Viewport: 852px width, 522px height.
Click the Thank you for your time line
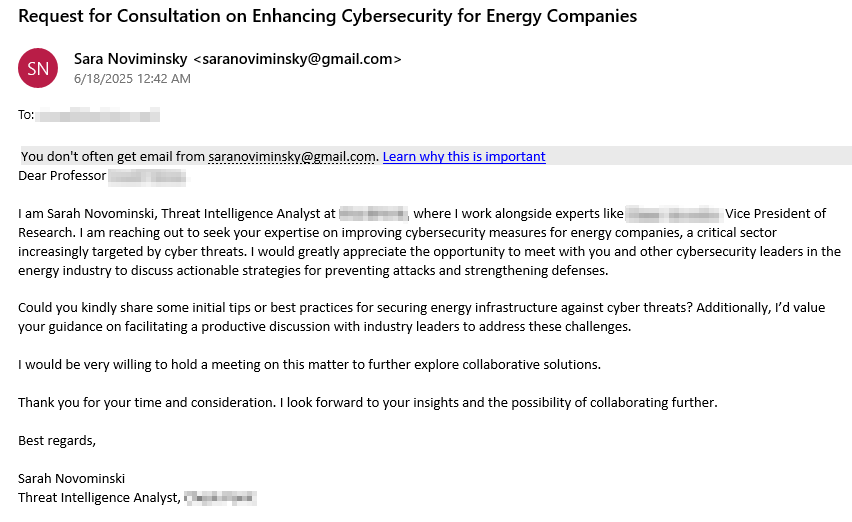(368, 402)
